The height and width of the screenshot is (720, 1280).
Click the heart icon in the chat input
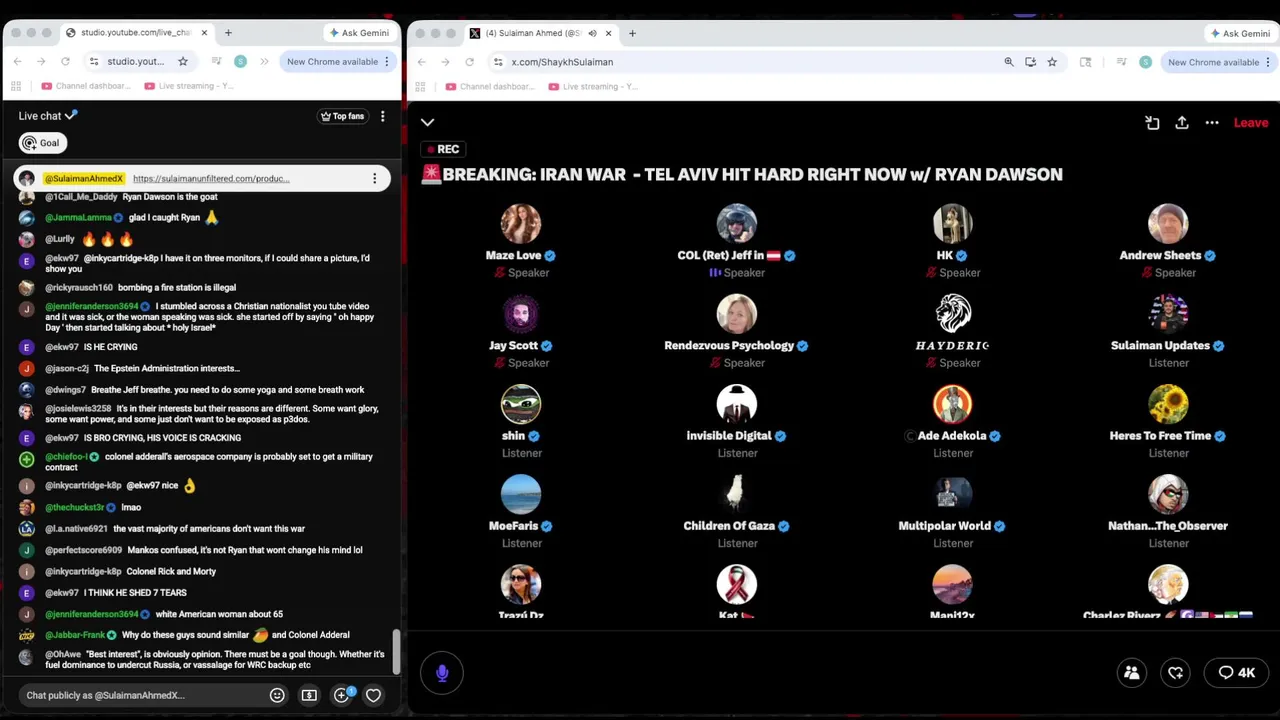373,695
